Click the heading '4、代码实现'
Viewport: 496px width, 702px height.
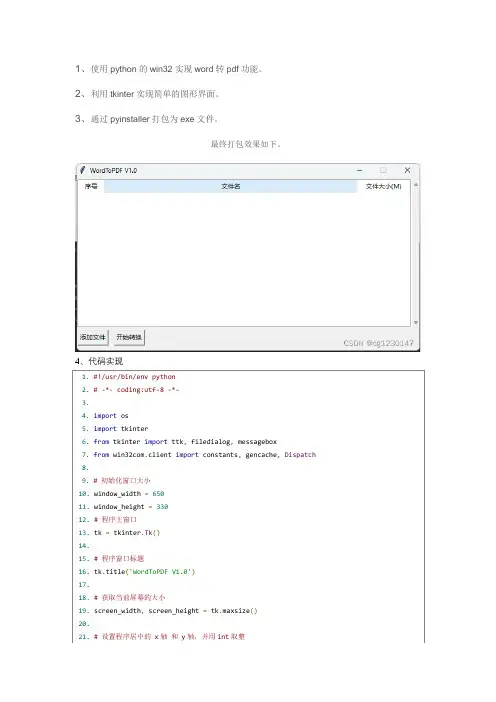point(99,361)
